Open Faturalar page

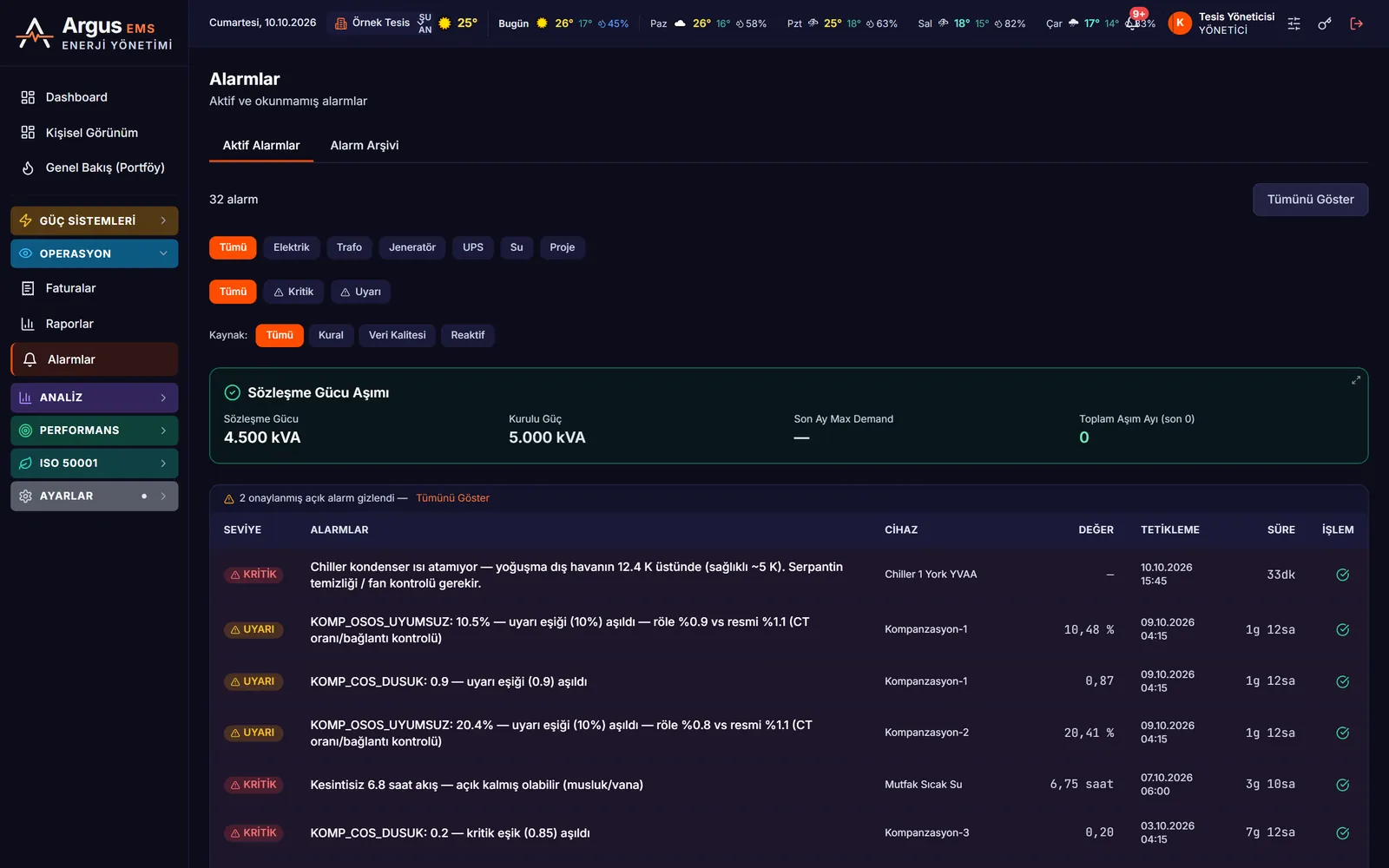[x=94, y=288]
